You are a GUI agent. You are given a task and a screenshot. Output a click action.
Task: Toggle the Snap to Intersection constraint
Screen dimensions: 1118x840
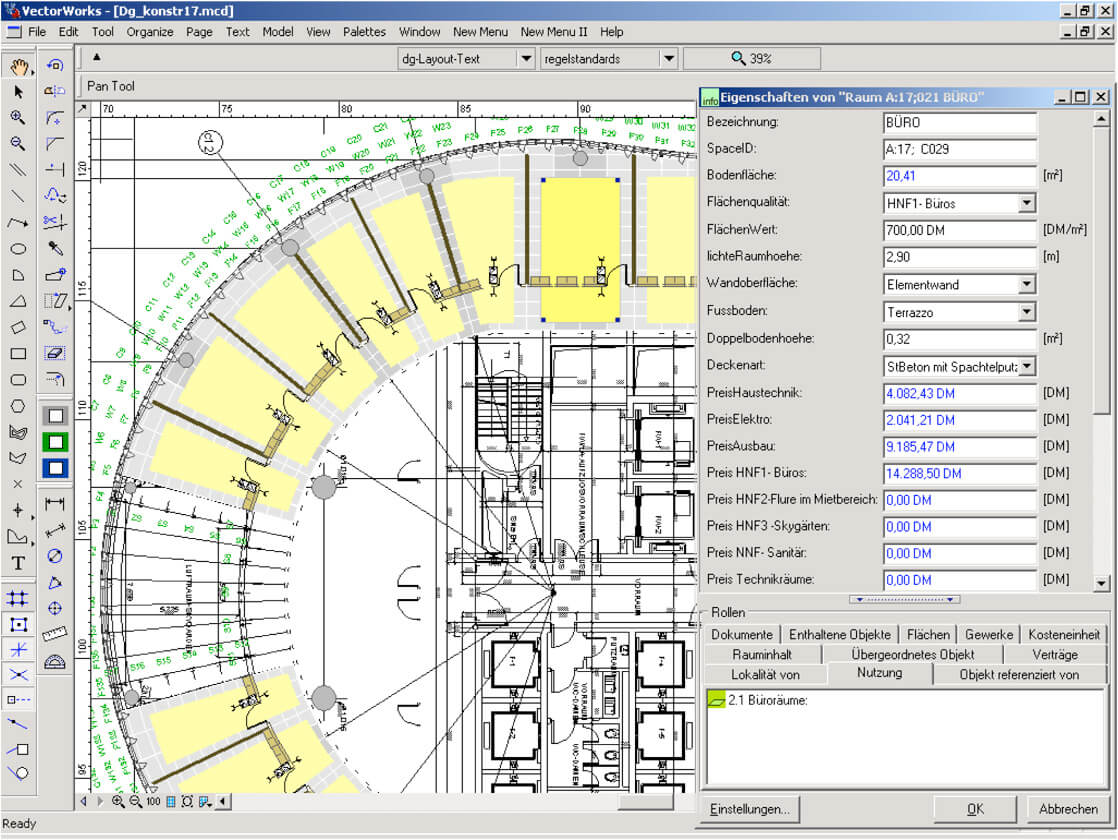coord(18,675)
